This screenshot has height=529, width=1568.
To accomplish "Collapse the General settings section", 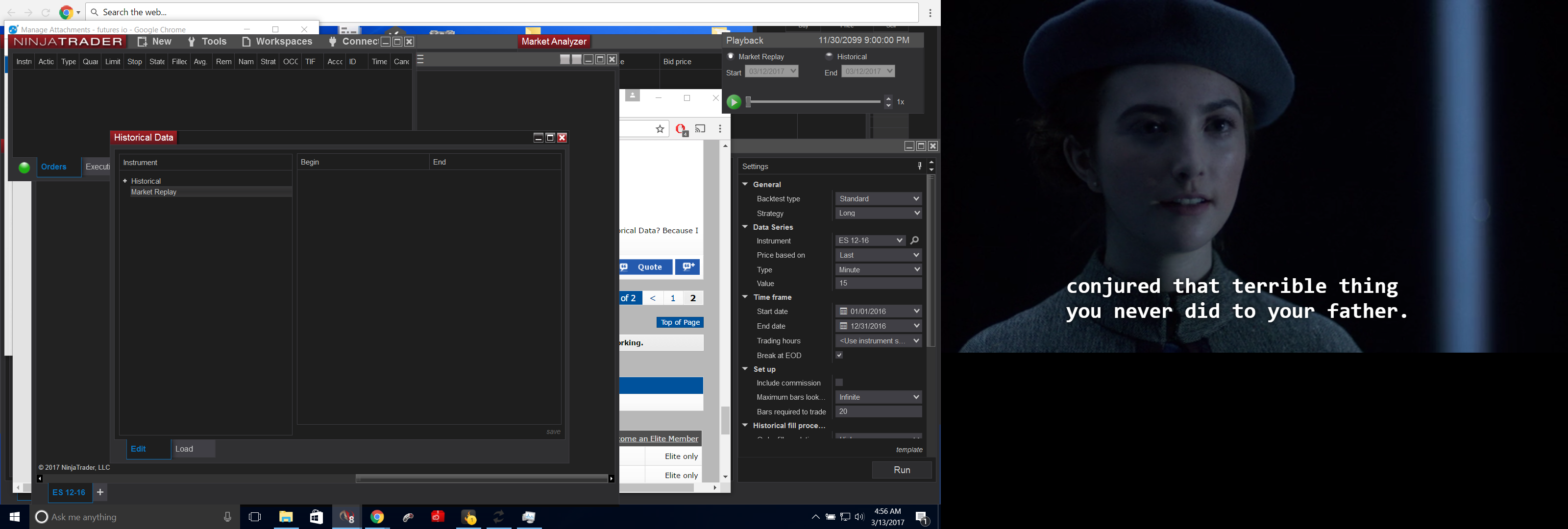I will [745, 184].
